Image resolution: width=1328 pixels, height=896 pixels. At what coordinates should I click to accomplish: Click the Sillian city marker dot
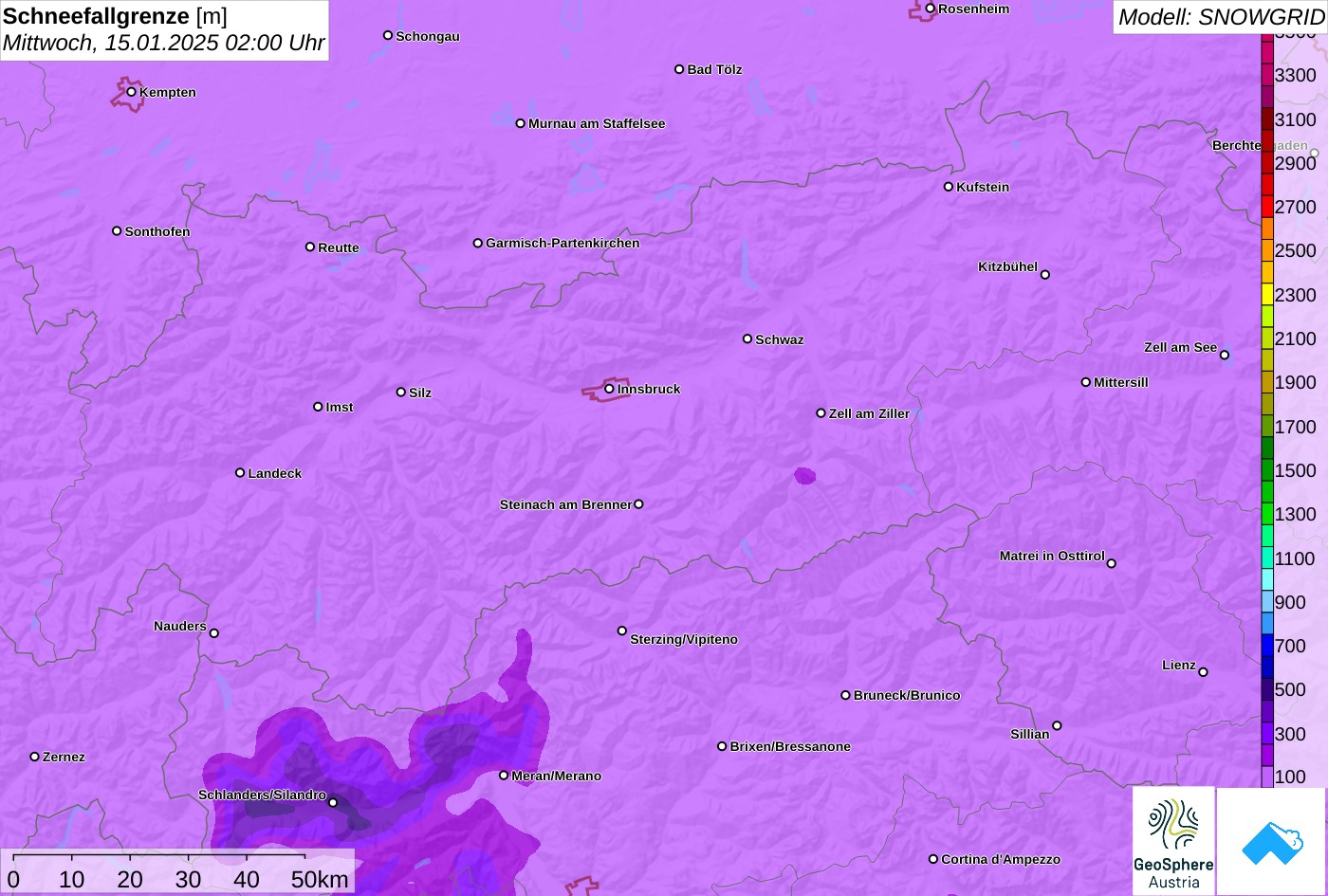coord(1057,726)
